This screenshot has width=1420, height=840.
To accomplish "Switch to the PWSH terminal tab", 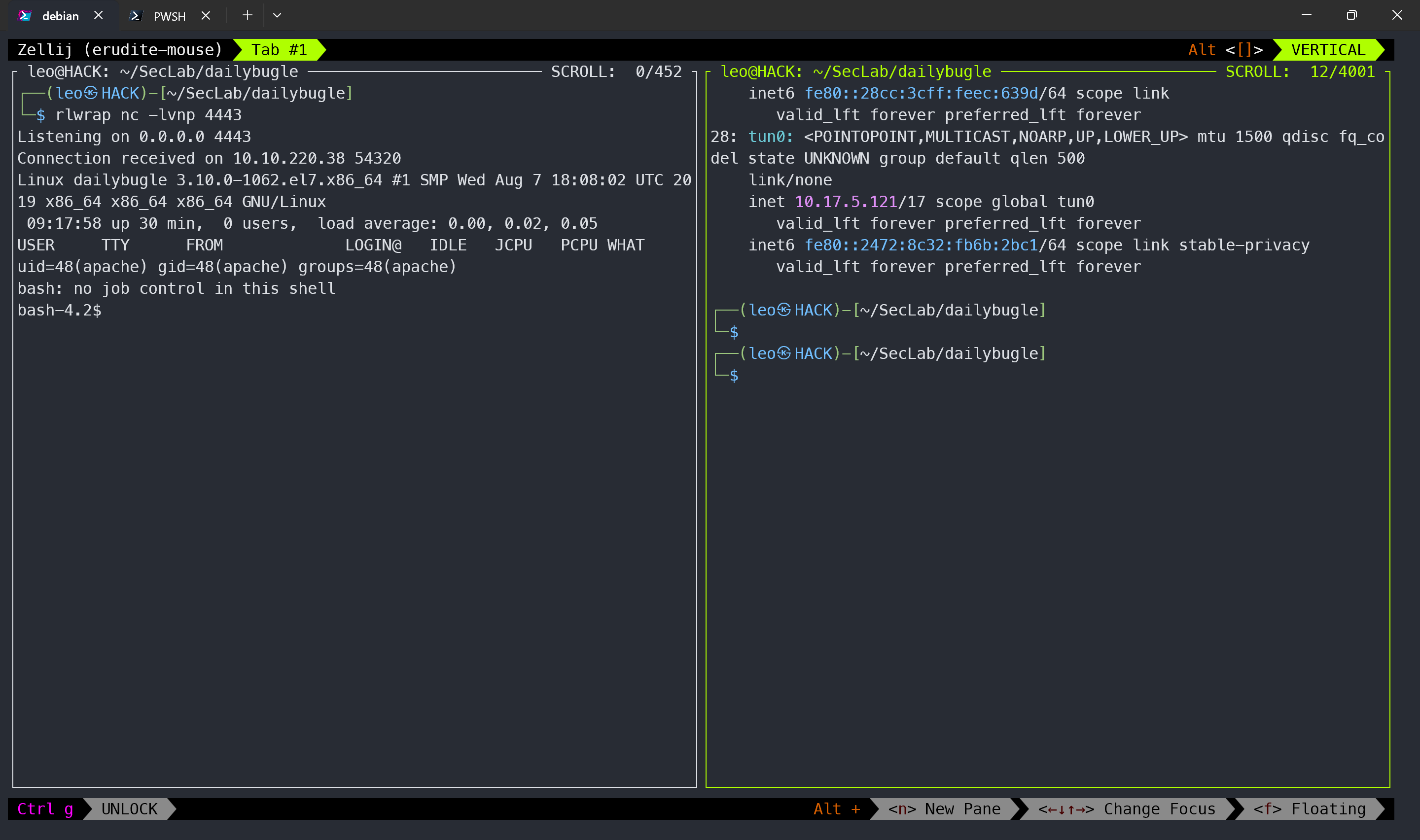I will (169, 16).
